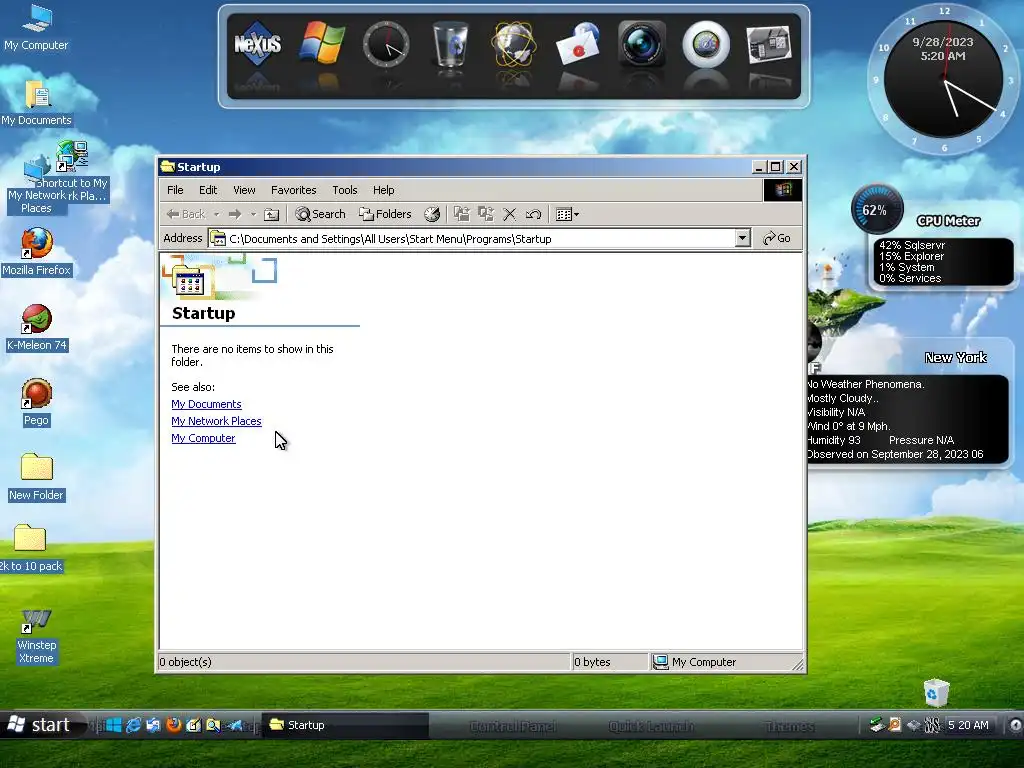Viewport: 1024px width, 768px height.
Task: Select the My Documents desktop icon
Action: pyautogui.click(x=36, y=103)
